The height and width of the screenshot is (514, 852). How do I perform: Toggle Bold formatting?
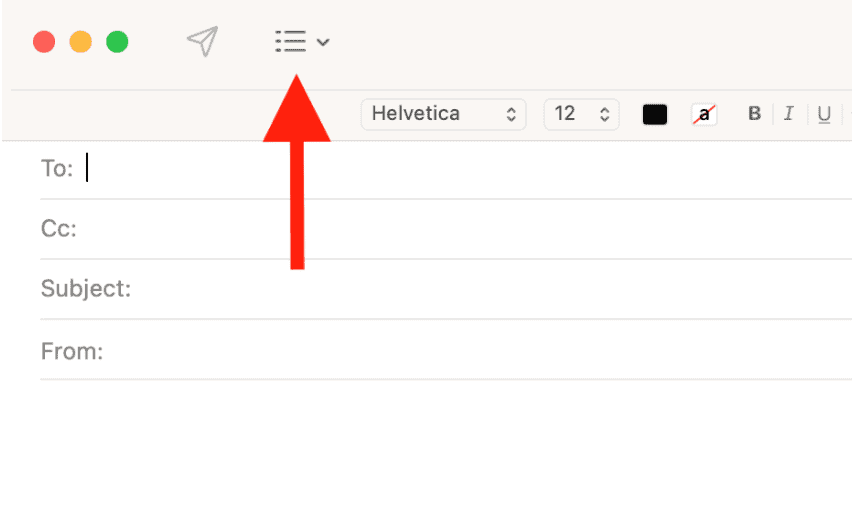pyautogui.click(x=754, y=114)
